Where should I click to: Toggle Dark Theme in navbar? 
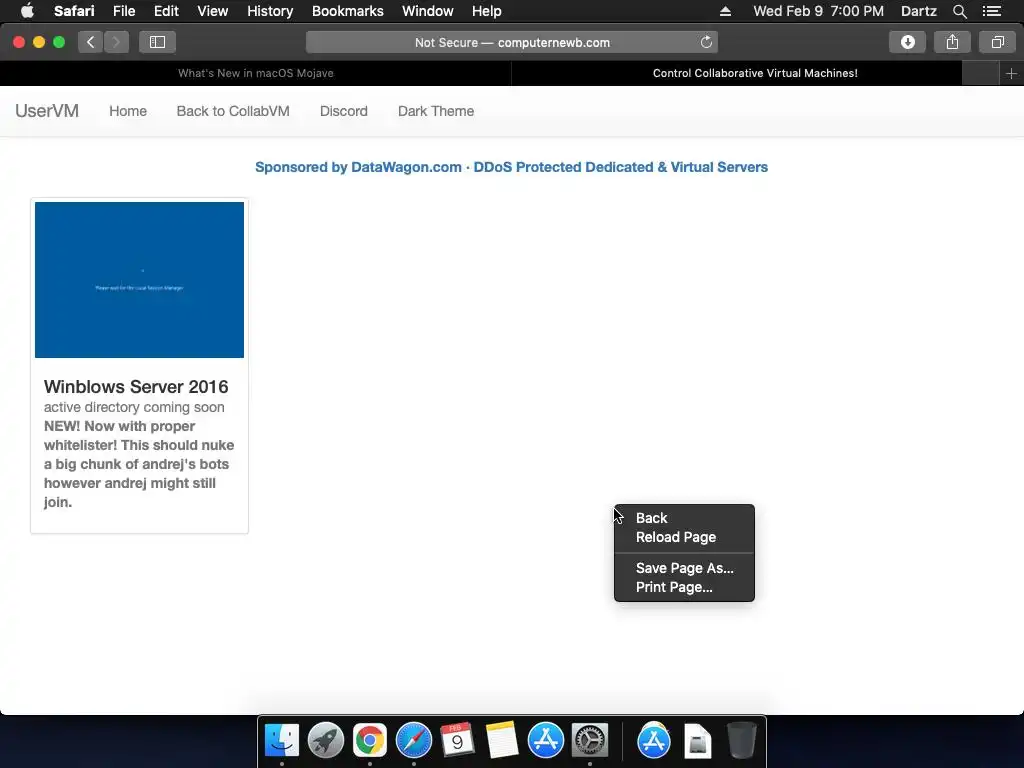point(436,111)
